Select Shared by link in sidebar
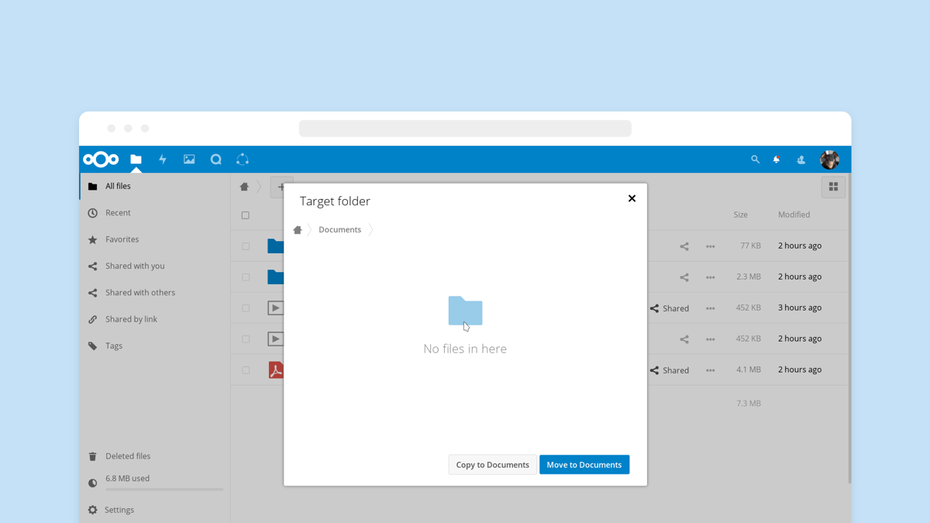The width and height of the screenshot is (930, 523). click(x=131, y=319)
